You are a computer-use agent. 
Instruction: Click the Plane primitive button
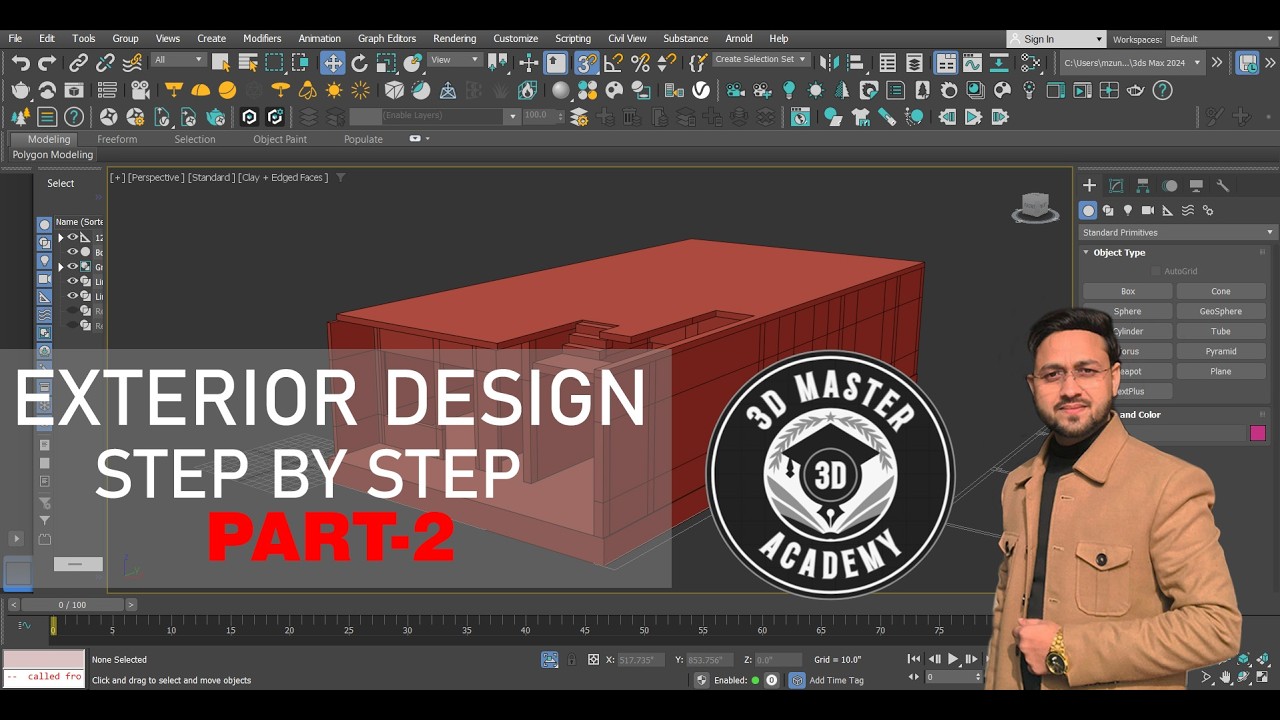(1221, 371)
